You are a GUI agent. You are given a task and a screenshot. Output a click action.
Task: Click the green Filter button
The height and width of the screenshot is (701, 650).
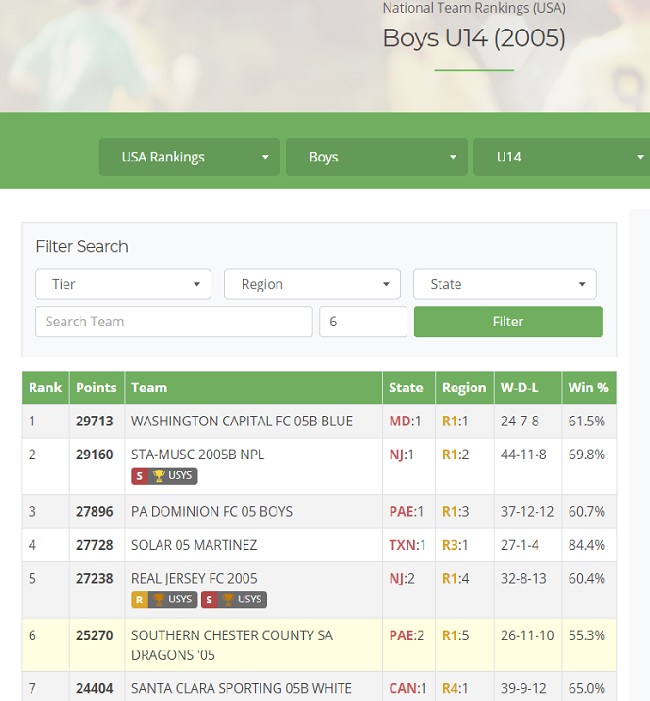[508, 321]
